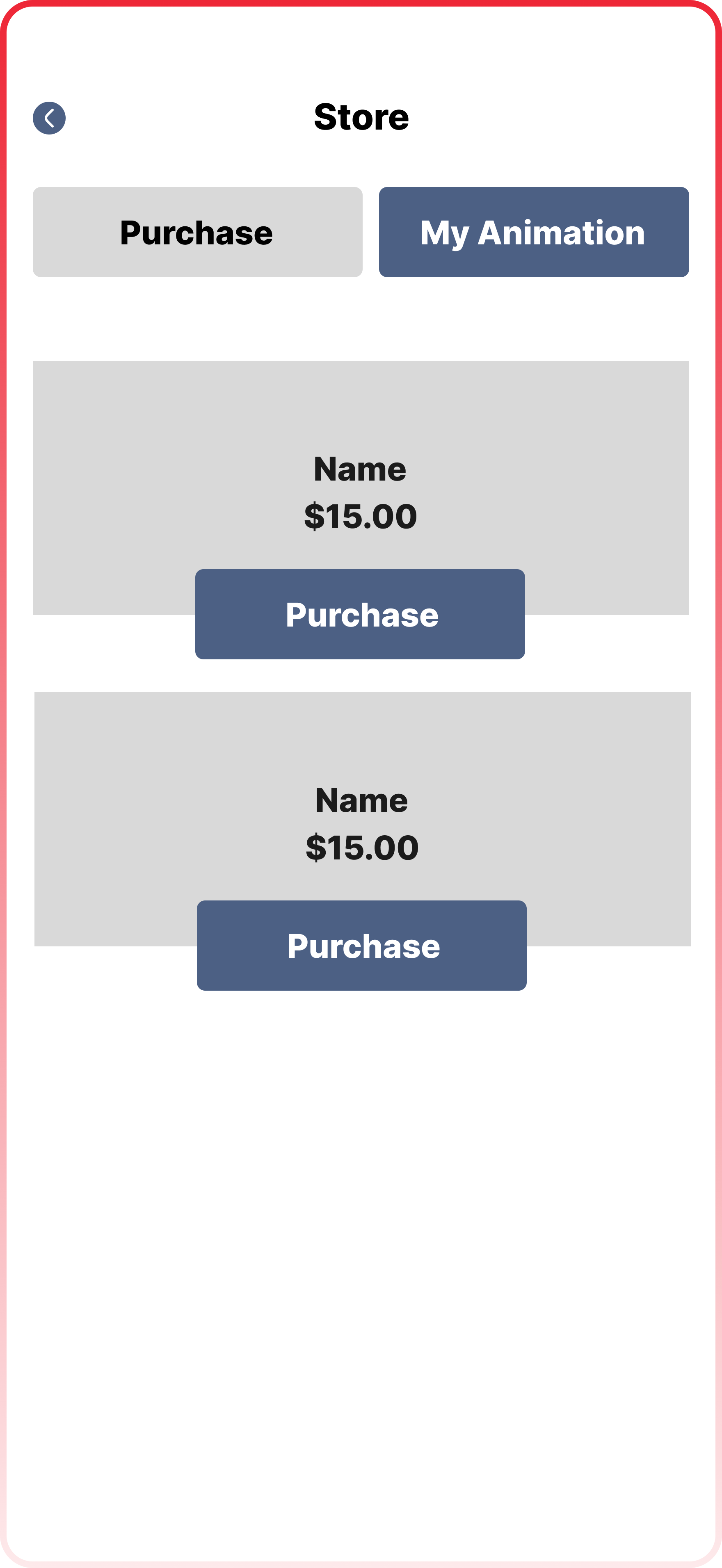Go back using the round chevron button

(x=49, y=118)
